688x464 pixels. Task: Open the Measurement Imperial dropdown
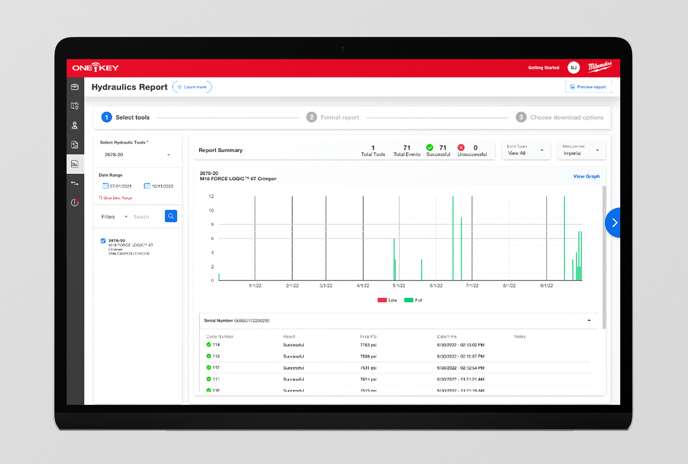click(581, 151)
